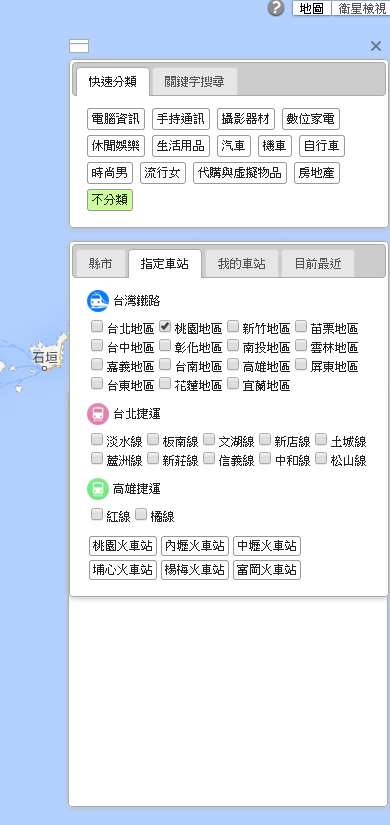Pick the 中壢火車站 station button

coord(267,546)
